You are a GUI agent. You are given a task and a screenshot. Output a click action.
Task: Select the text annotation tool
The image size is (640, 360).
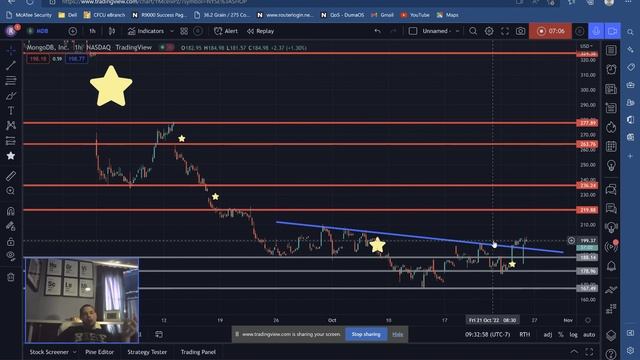[x=11, y=111]
